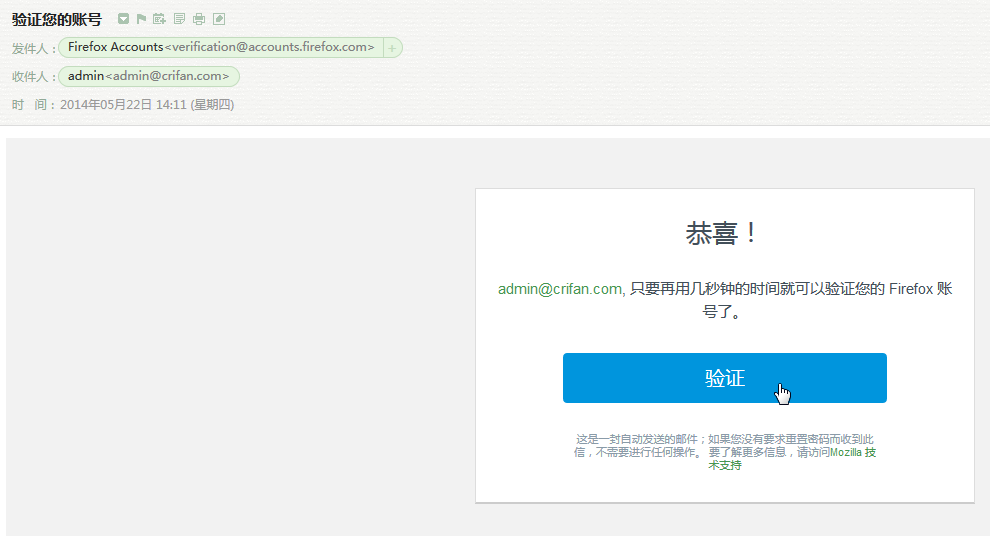Click the email subject 验证您的账号
The width and height of the screenshot is (990, 536).
[57, 20]
